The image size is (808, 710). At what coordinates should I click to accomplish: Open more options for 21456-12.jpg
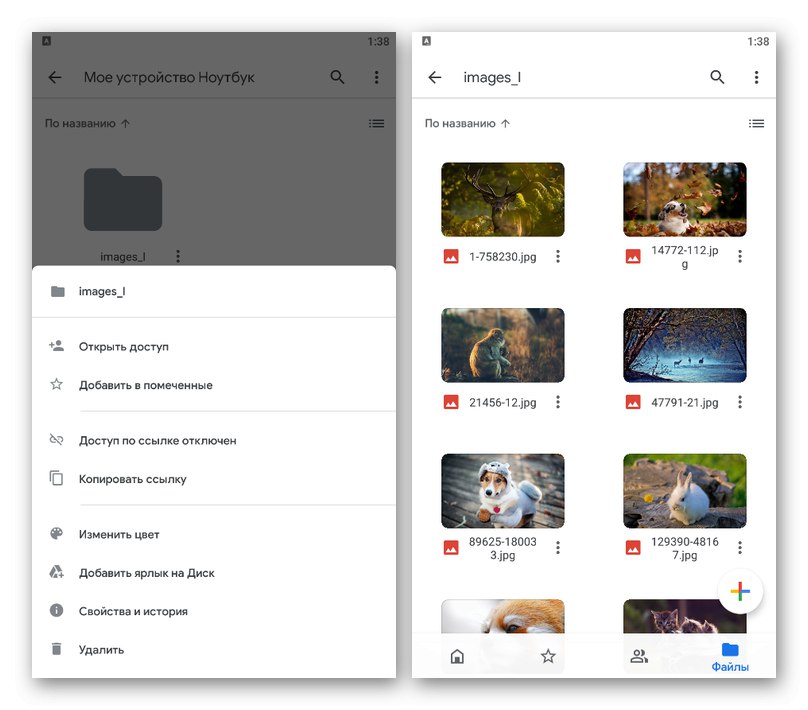(558, 402)
